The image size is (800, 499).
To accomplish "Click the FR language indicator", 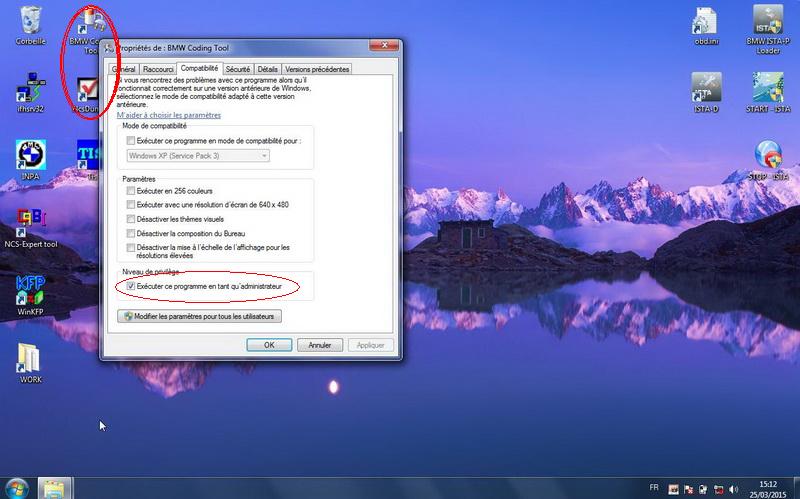I will point(654,488).
